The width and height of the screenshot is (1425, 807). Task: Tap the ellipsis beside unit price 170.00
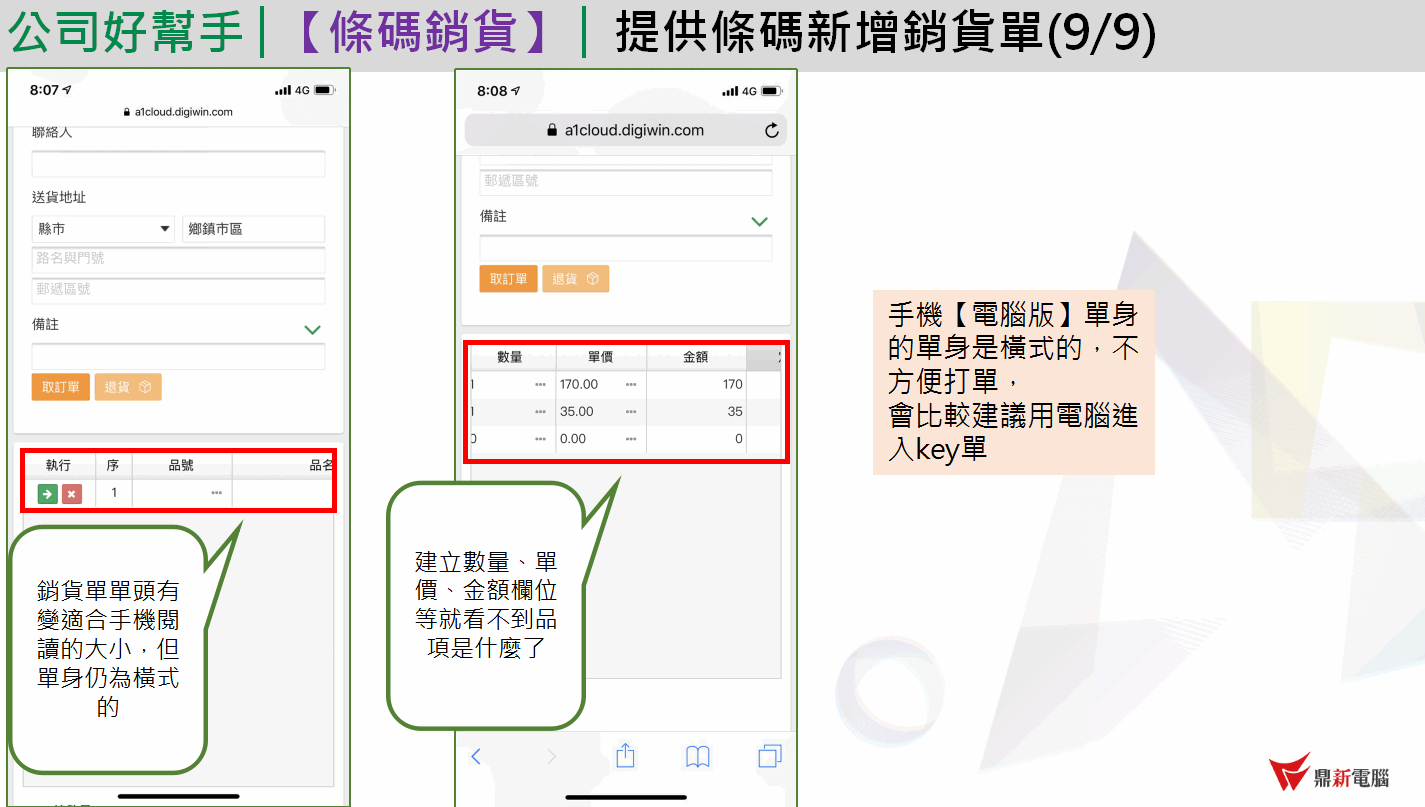[x=631, y=384]
